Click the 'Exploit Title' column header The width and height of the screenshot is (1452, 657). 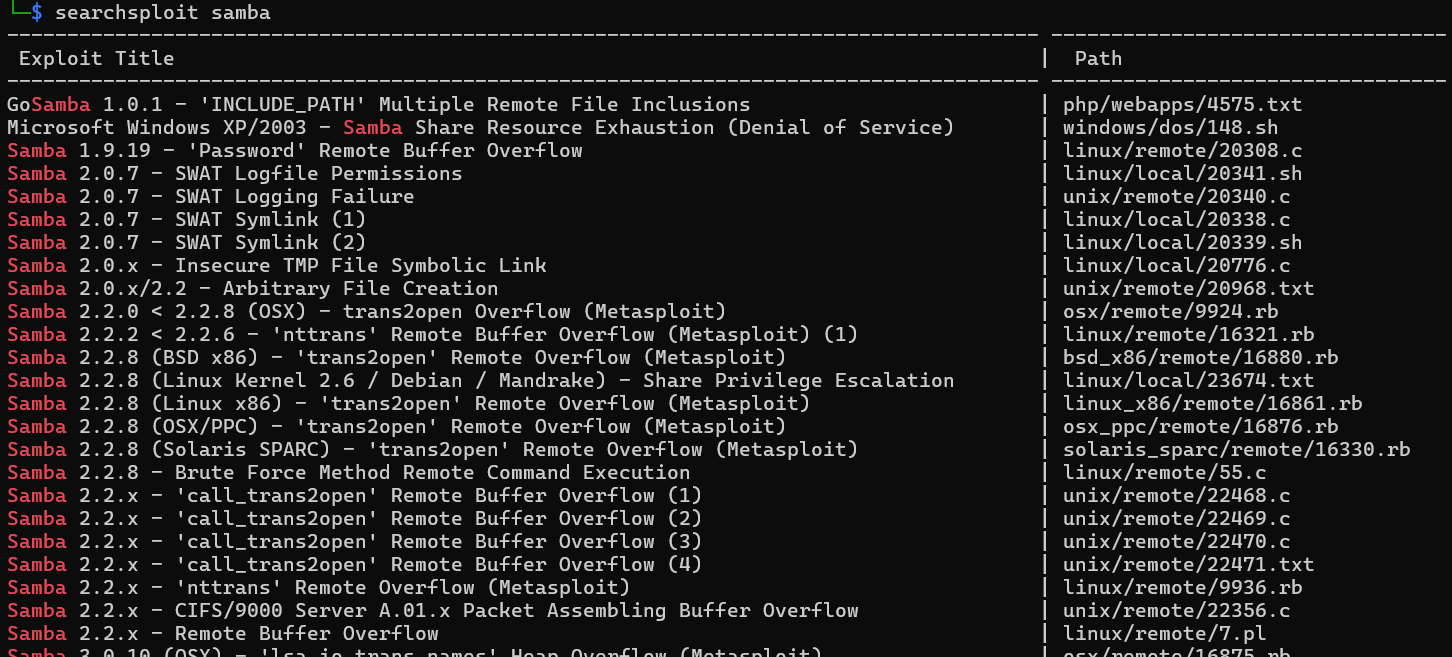click(x=96, y=59)
